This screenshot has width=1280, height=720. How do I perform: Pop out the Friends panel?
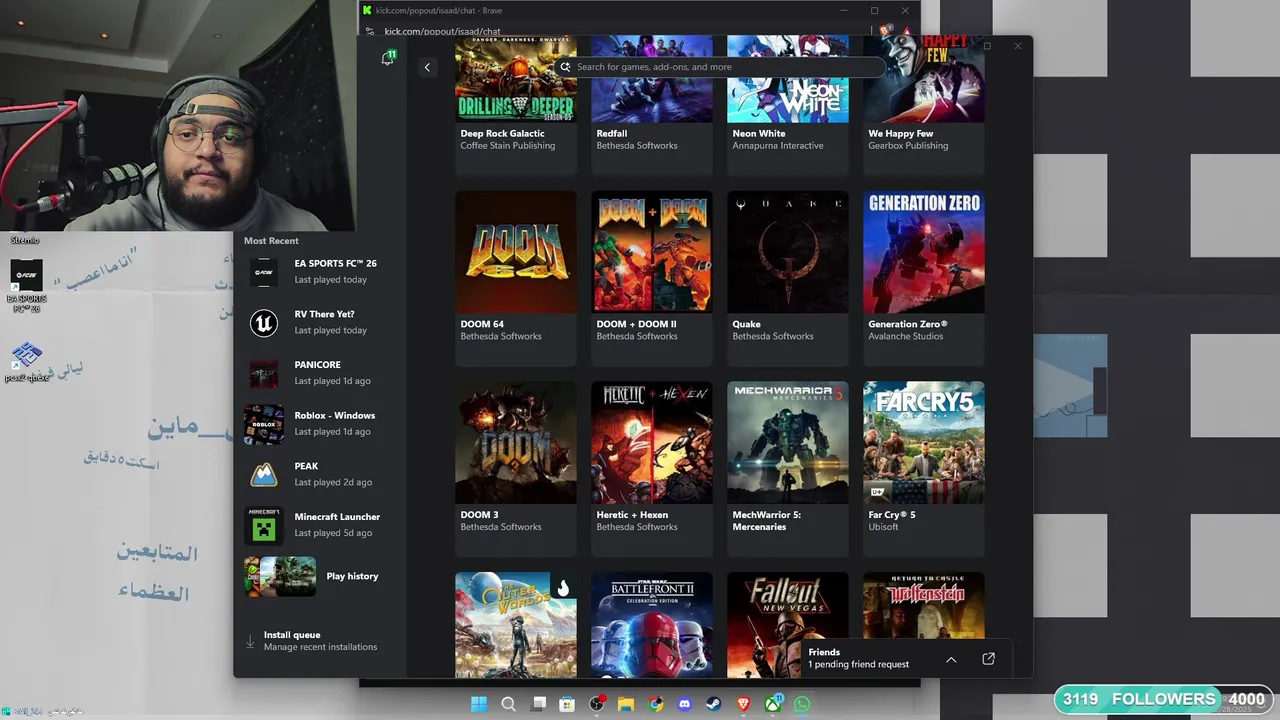(988, 659)
